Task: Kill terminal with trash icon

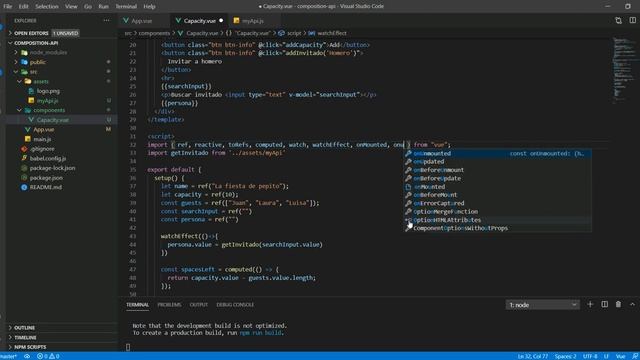Action: 618,304
